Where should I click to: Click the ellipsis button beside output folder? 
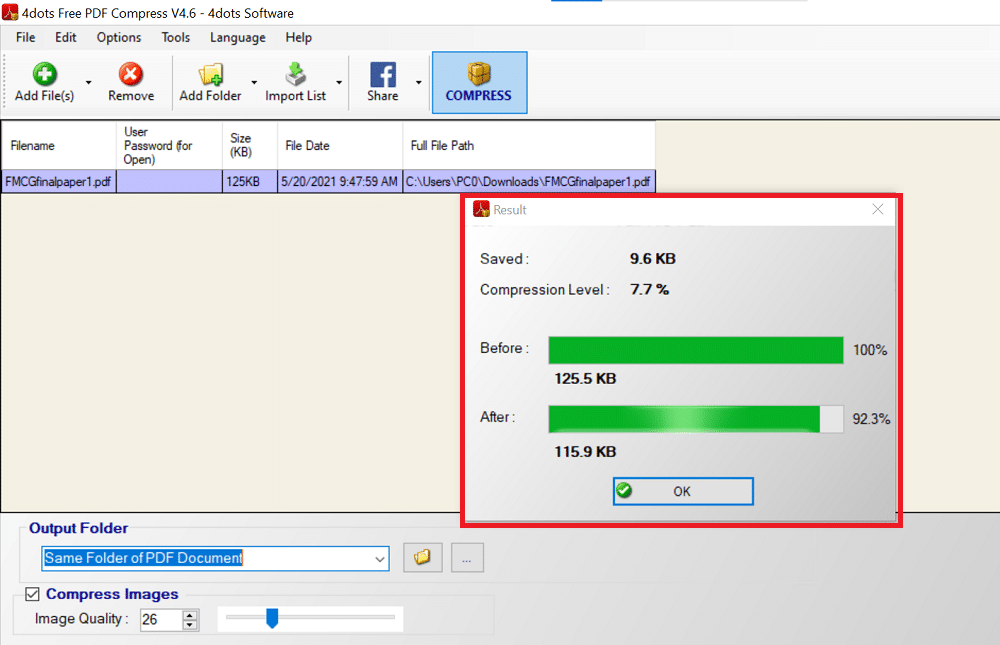coord(467,558)
